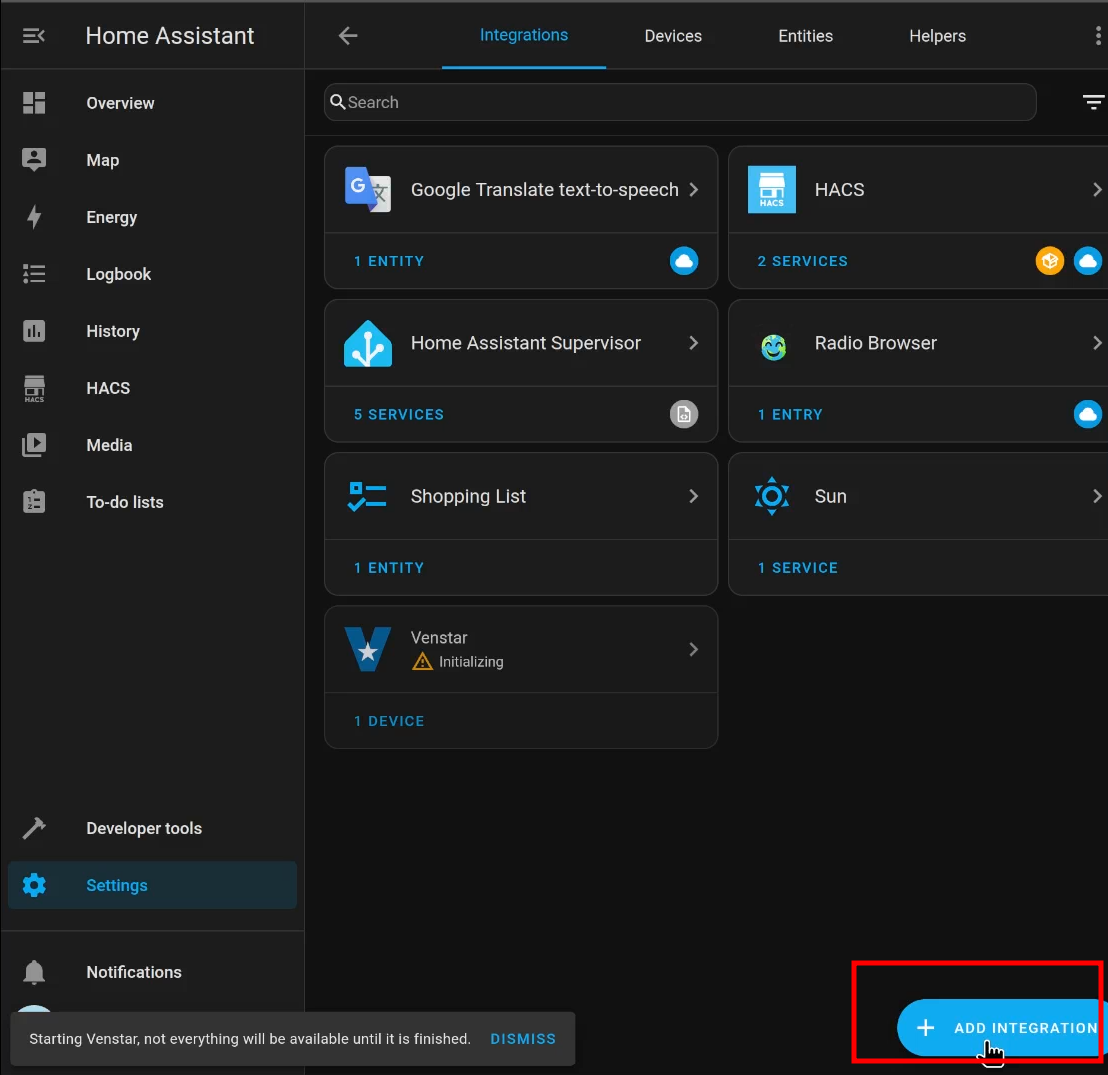This screenshot has height=1075, width=1108.
Task: Click the Home Assistant Supervisor logo
Action: click(367, 343)
